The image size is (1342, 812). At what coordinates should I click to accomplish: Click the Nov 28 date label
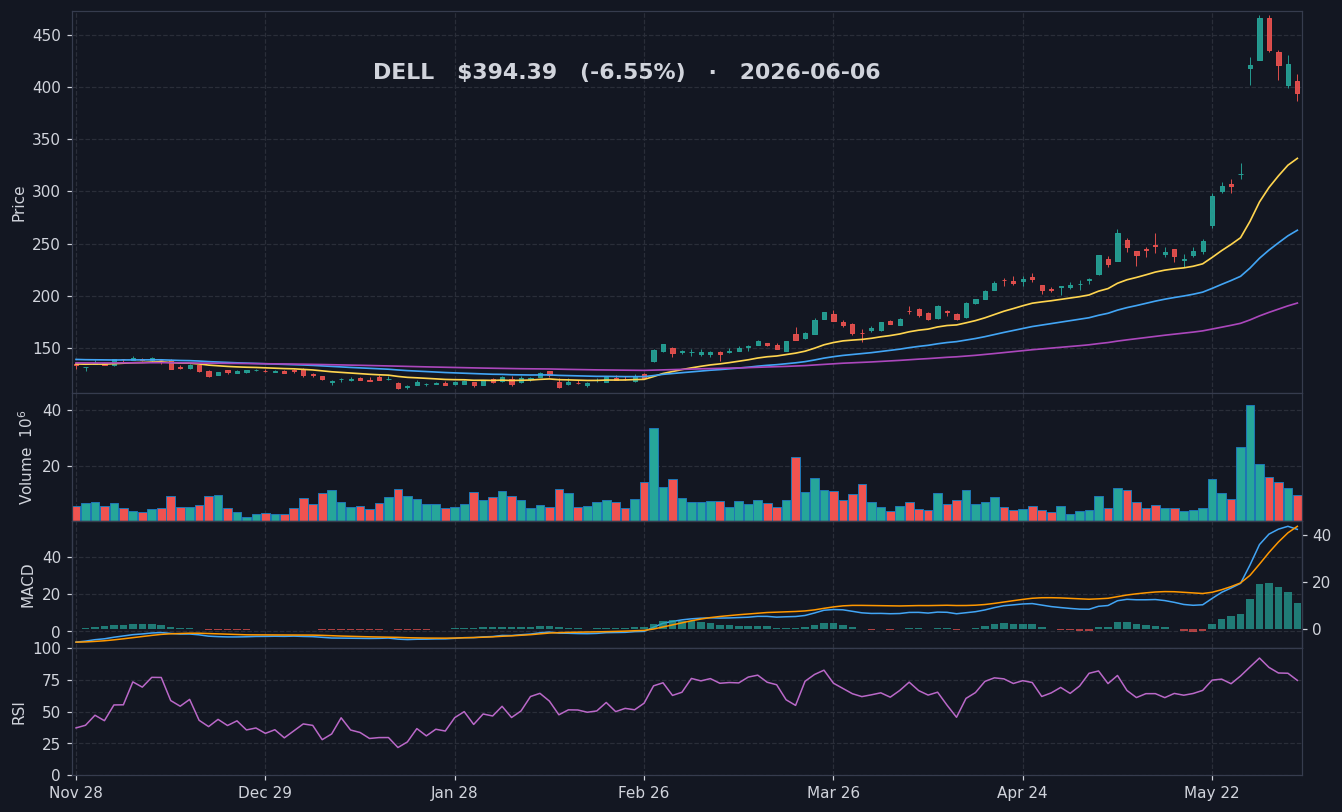[76, 792]
